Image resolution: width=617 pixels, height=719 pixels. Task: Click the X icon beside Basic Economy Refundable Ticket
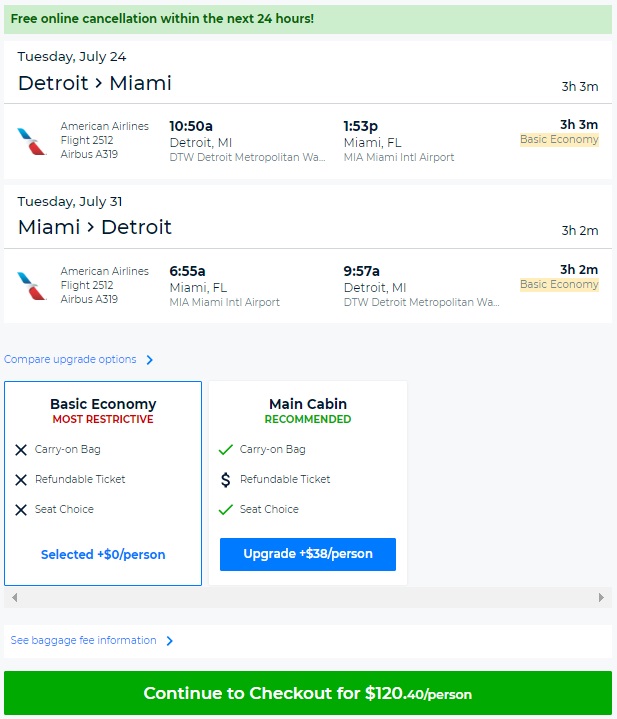point(21,480)
